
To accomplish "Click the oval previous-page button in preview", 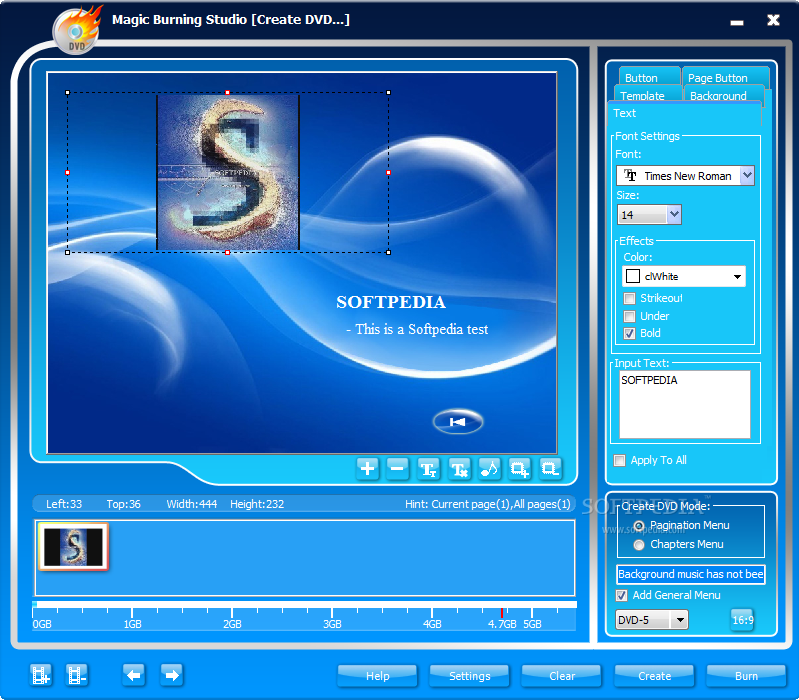I will coord(458,422).
